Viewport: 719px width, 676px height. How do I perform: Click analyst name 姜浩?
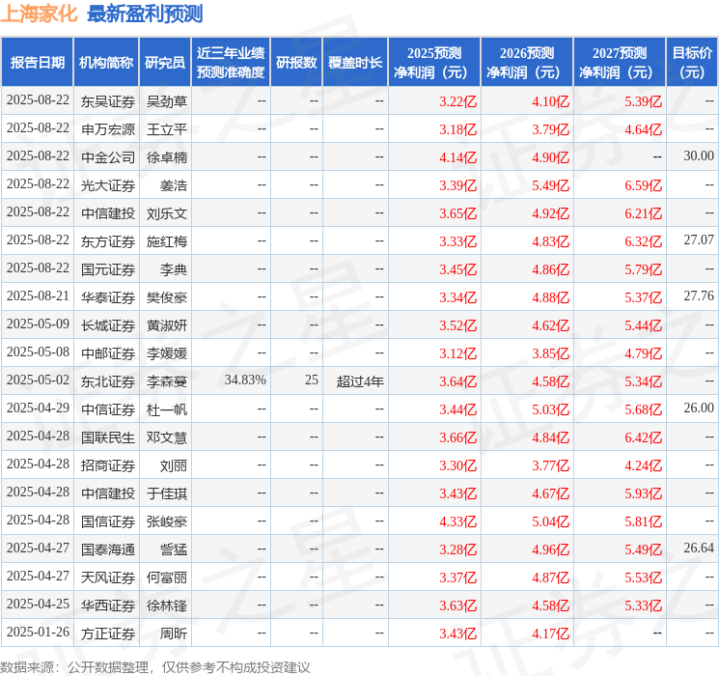tap(173, 185)
